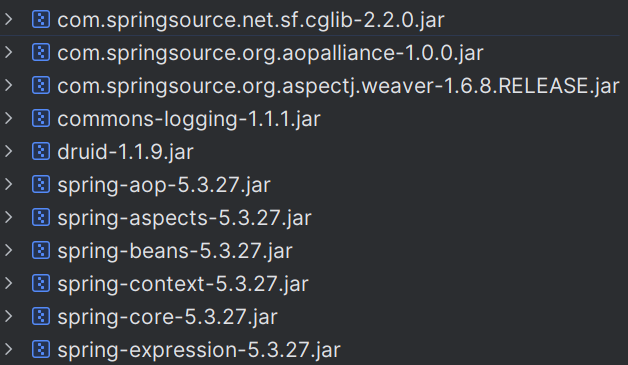Viewport: 628px width, 365px height.
Task: Expand the commons-logging-1.1.1.jar node
Action: (9, 119)
